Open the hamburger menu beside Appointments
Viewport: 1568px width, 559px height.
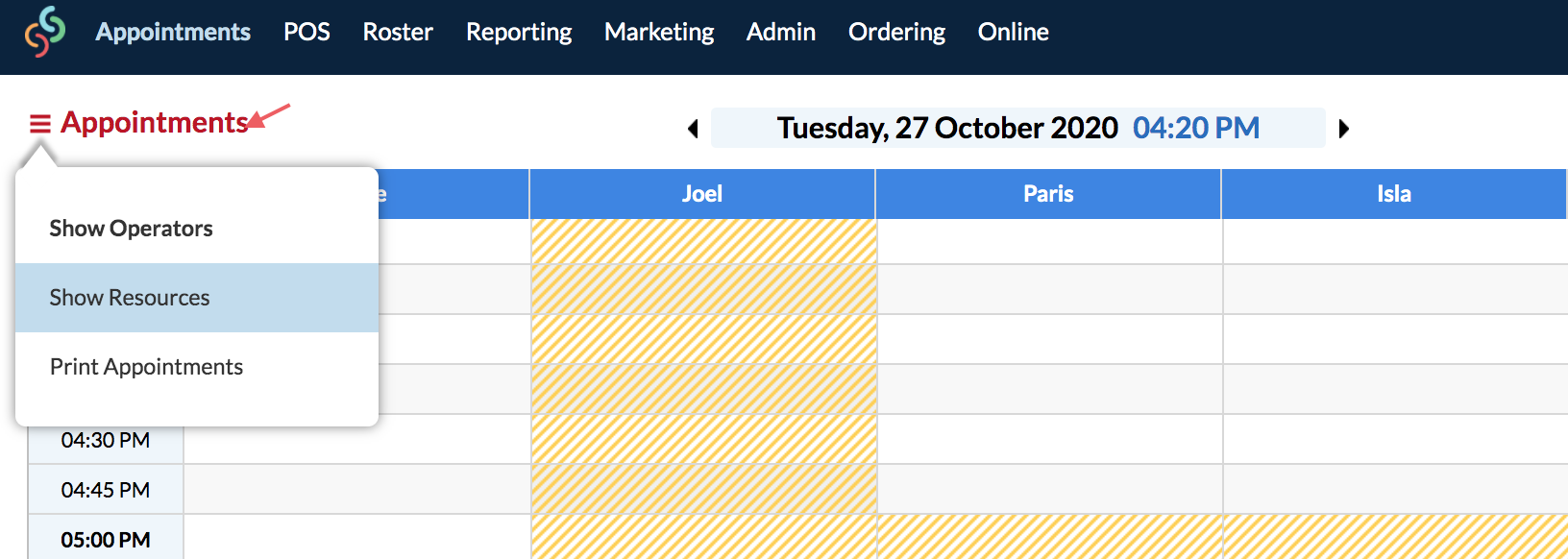click(39, 124)
